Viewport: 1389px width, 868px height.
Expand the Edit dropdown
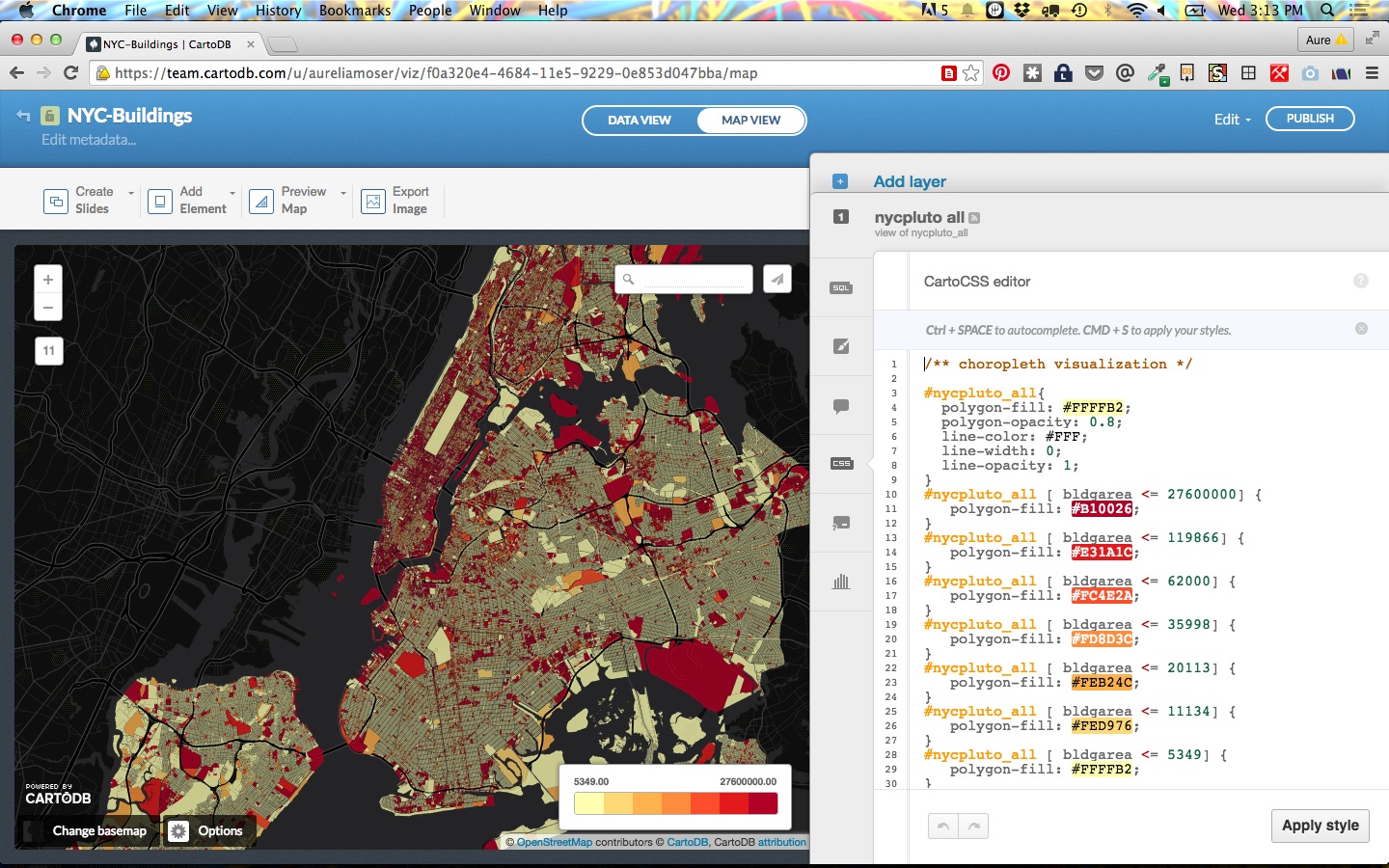(x=1232, y=120)
